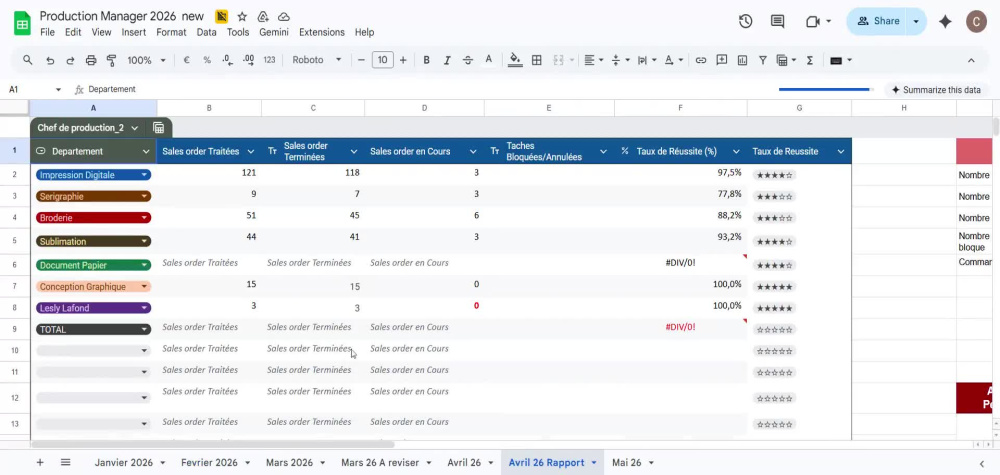Decrease decimal places
The height and width of the screenshot is (475, 1000).
(228, 60)
